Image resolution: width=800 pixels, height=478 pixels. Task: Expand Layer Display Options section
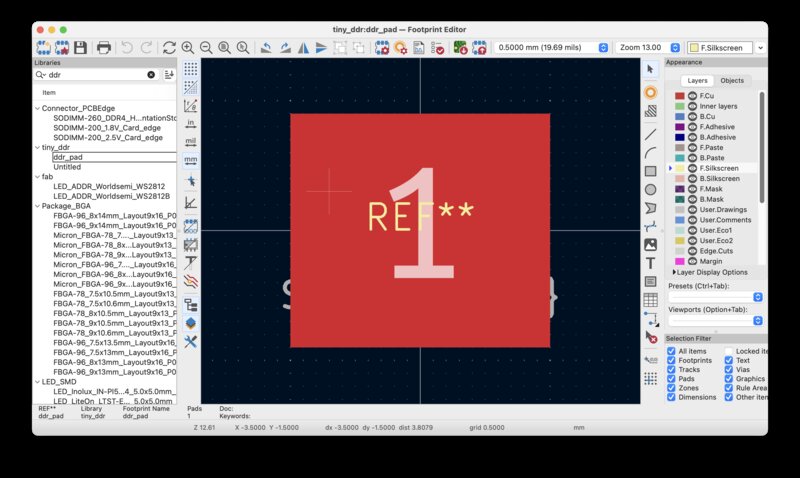pyautogui.click(x=672, y=272)
